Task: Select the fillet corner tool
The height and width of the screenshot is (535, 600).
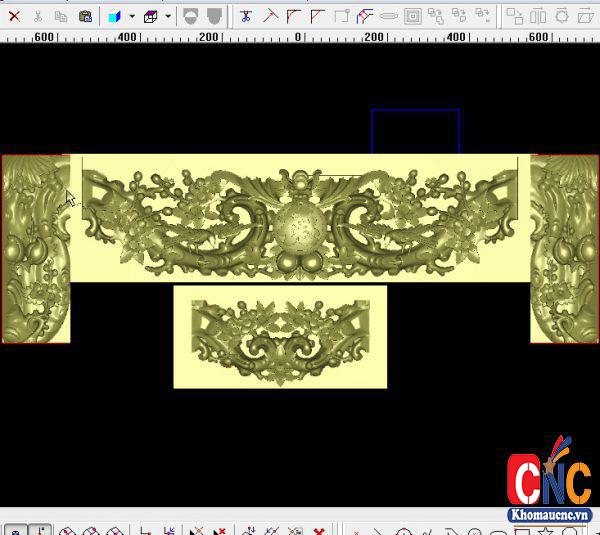Action: pyautogui.click(x=294, y=16)
